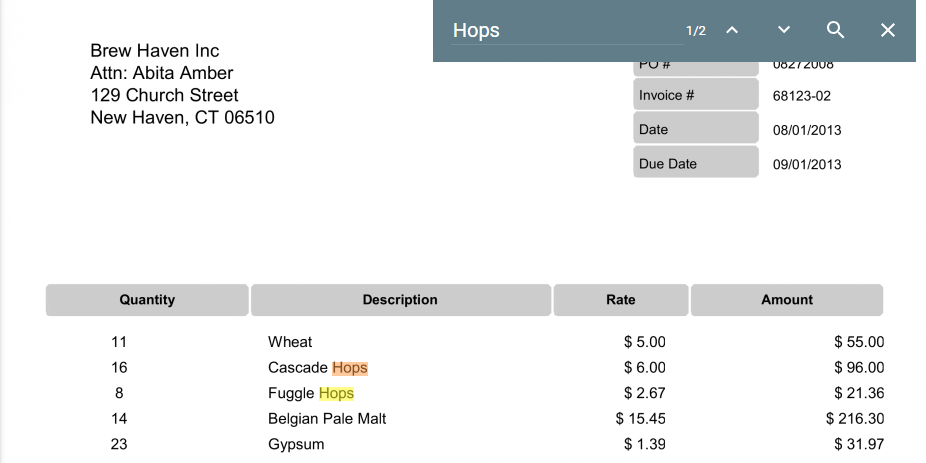Select the yellow highlighted Hops match
The width and height of the screenshot is (926, 463).
tap(337, 393)
